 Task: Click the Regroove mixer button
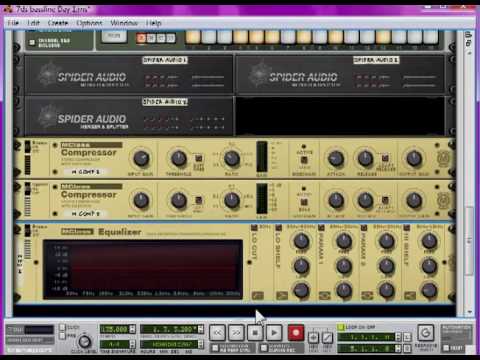click(426, 333)
